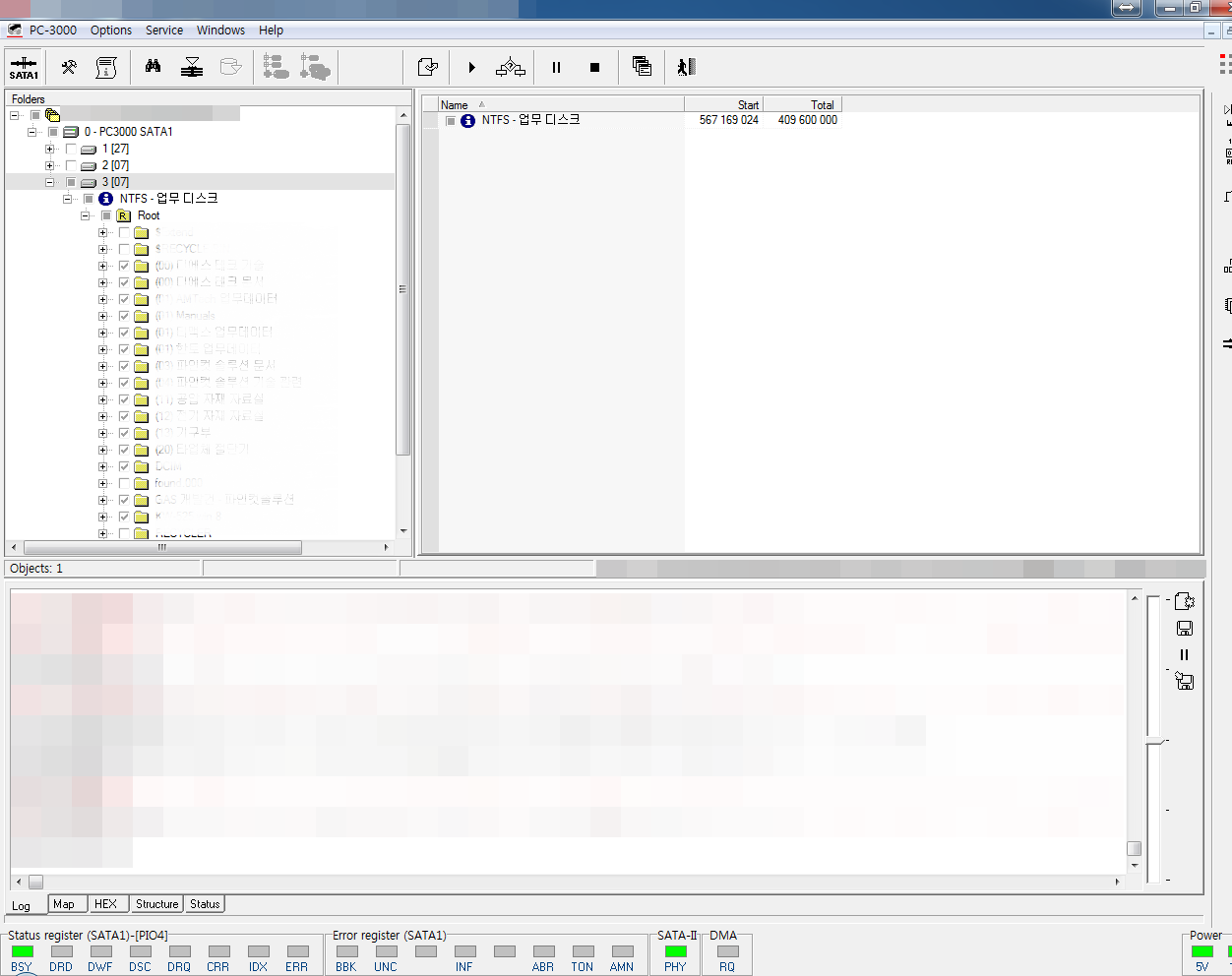The image size is (1232, 976).
Task: Click the greyed tree structure toolbar icon
Action: [x=277, y=67]
